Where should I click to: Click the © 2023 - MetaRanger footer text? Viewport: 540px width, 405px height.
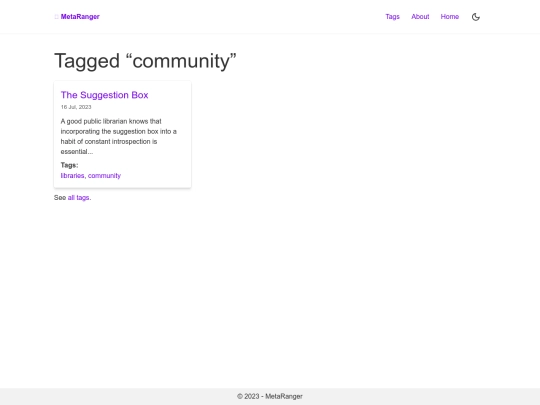click(270, 396)
